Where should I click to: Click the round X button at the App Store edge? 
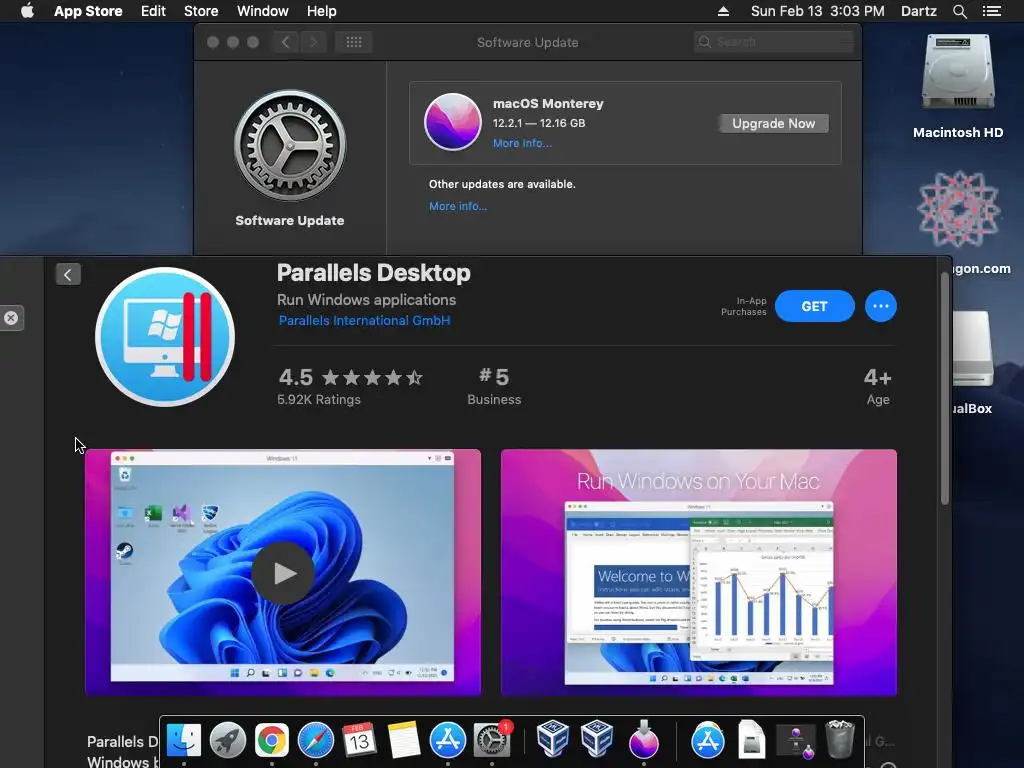click(x=11, y=318)
